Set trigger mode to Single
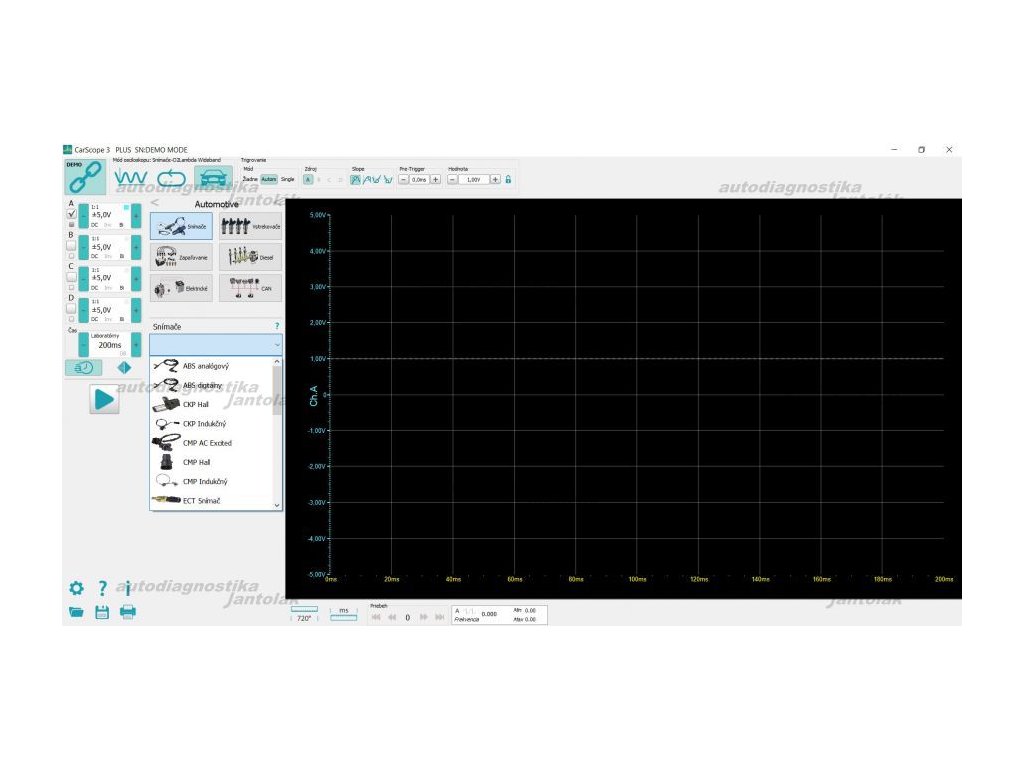Screen dimensions: 1024x768 coord(287,179)
